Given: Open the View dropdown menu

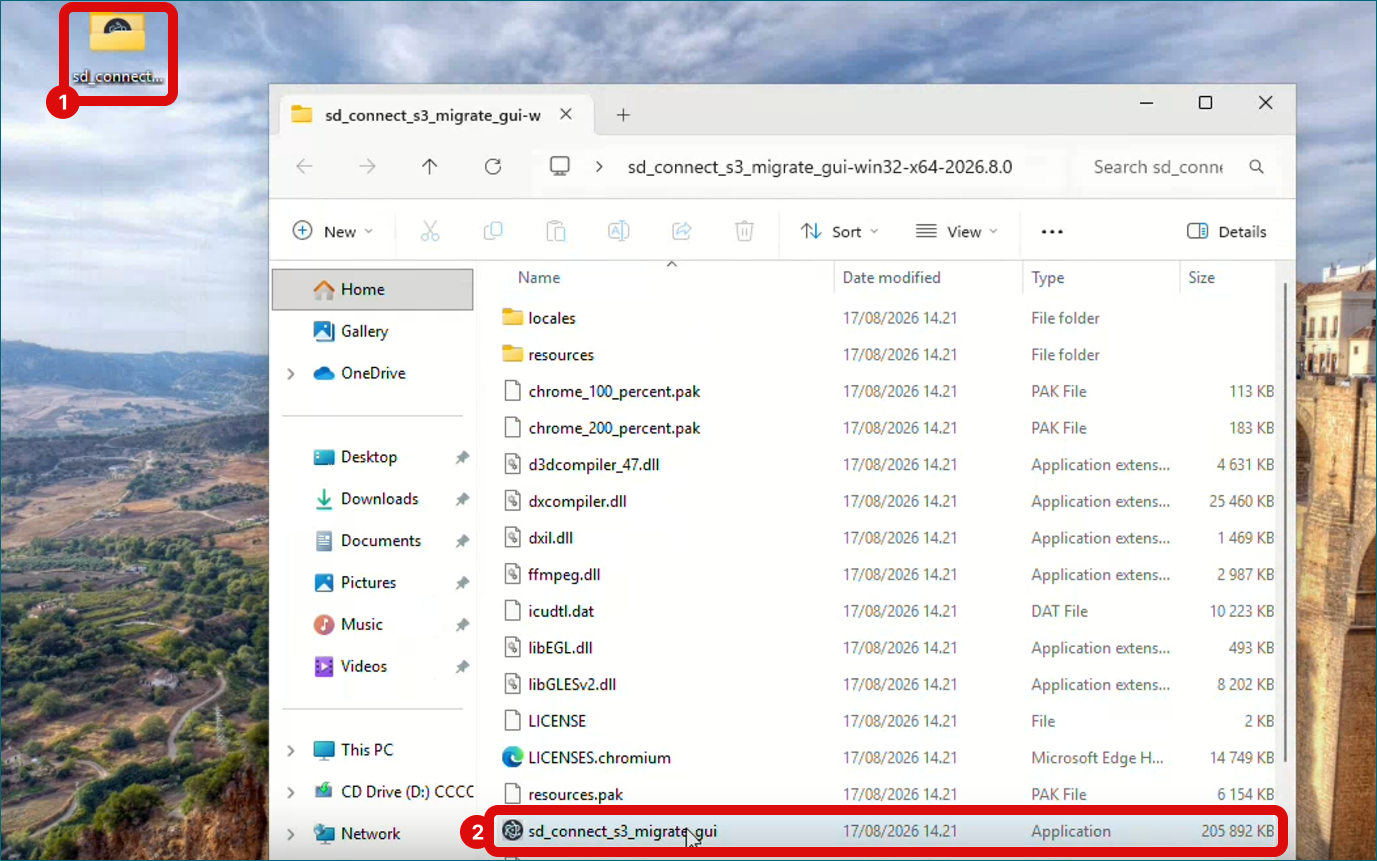Looking at the screenshot, I should [x=957, y=231].
